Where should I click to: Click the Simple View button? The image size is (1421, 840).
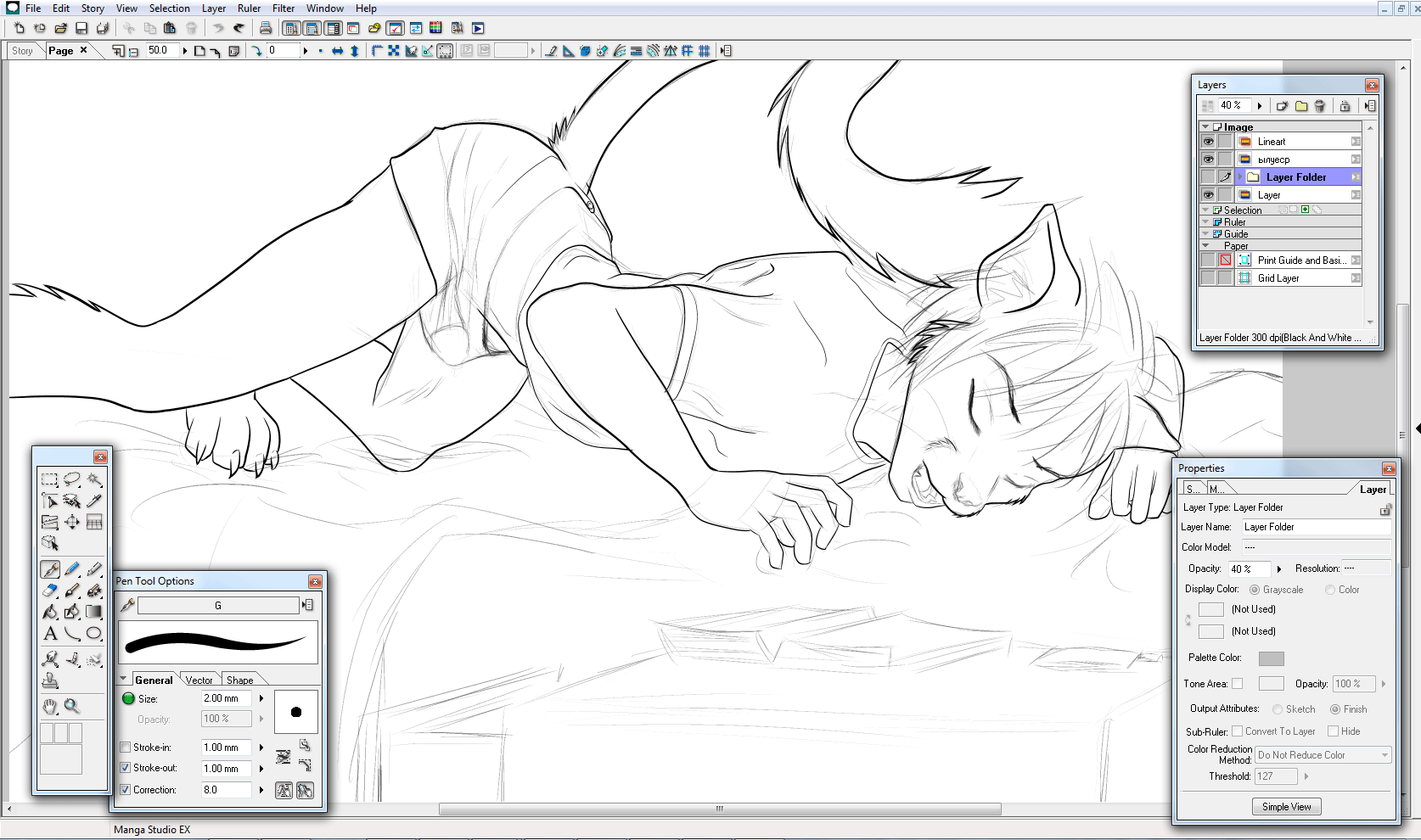coord(1287,807)
